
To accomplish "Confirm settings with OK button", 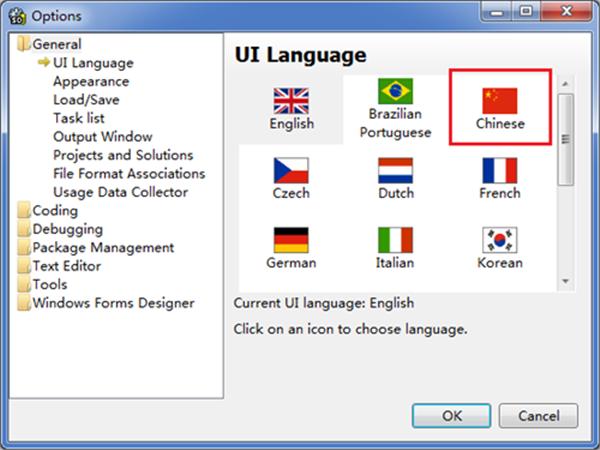I will 452,416.
